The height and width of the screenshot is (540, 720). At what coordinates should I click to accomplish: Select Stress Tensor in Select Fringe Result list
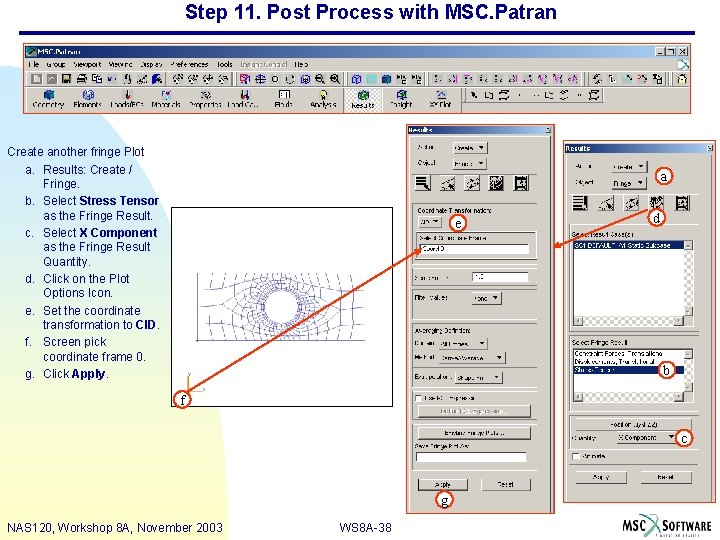point(629,370)
